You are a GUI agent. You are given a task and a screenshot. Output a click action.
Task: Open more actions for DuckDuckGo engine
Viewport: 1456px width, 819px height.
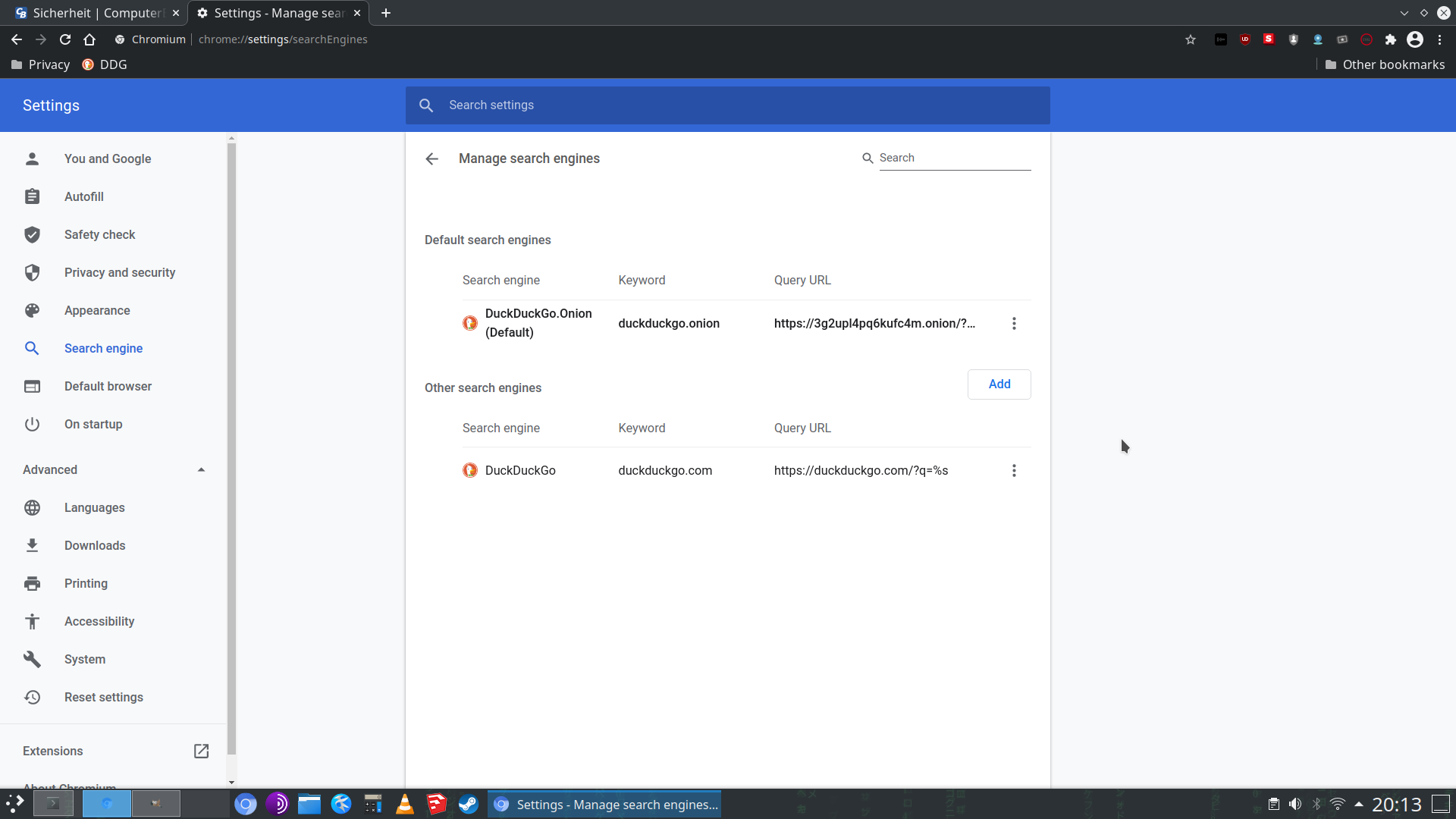1014,471
